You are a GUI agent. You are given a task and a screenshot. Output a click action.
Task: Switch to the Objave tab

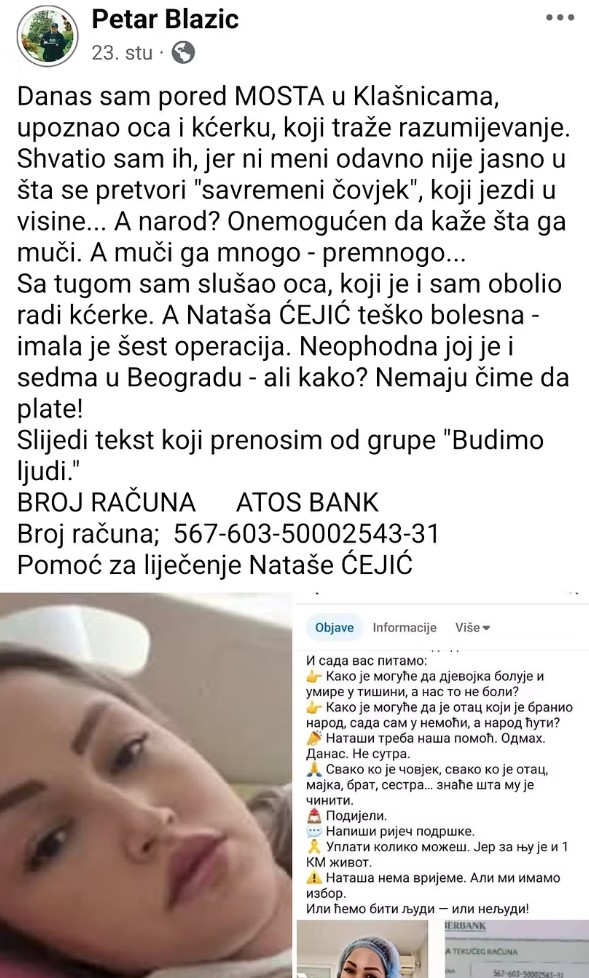334,627
